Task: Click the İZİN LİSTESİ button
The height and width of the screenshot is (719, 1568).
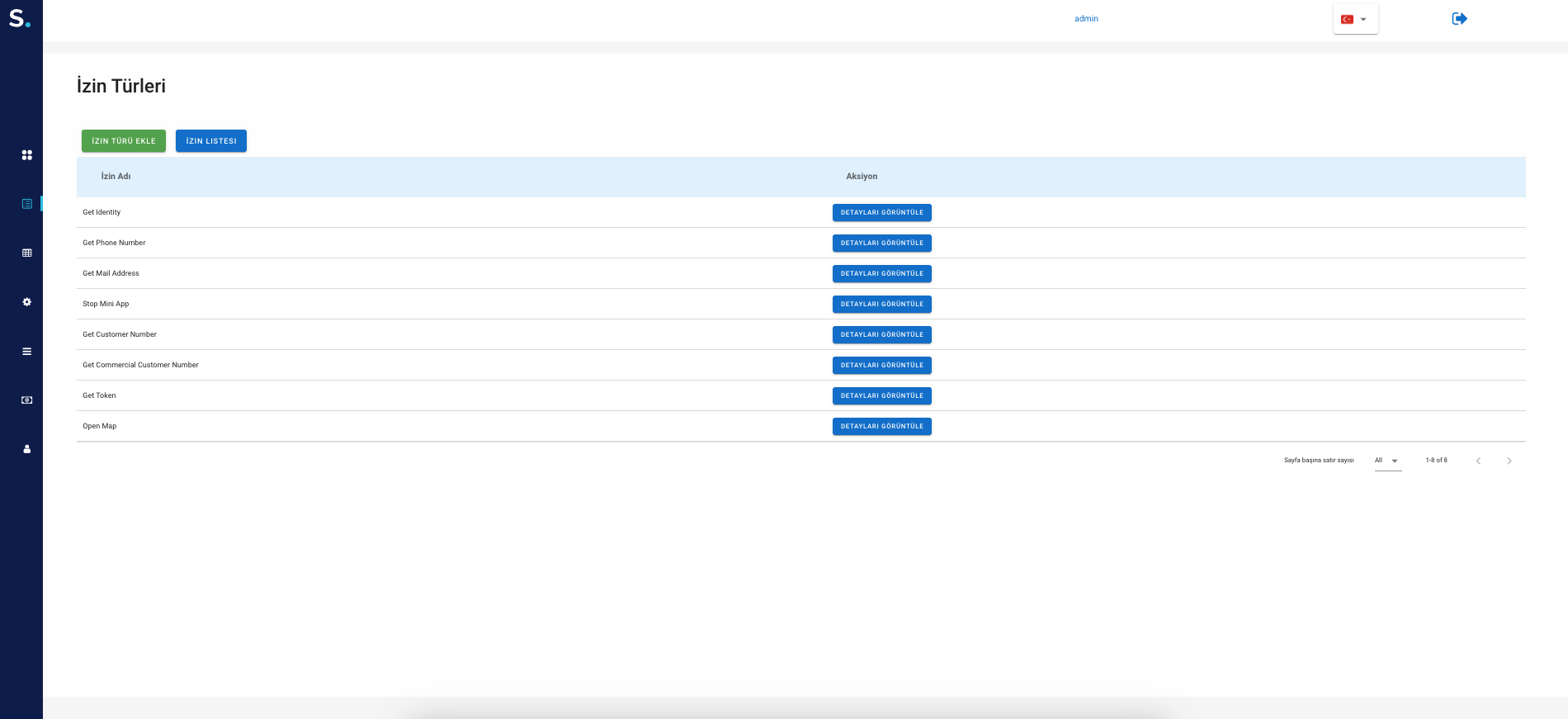Action: 211,141
